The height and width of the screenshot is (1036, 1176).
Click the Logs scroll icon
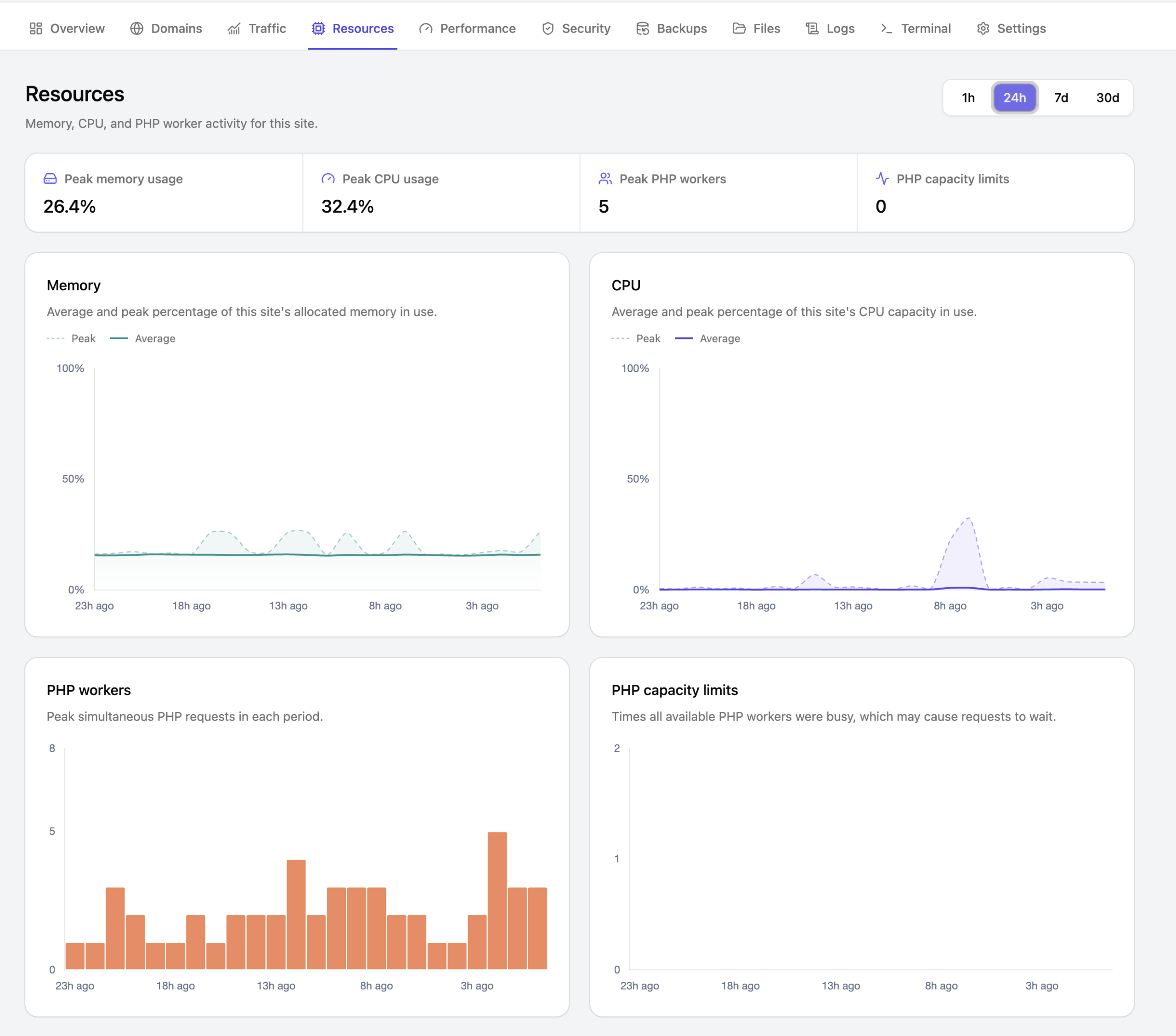[x=812, y=28]
